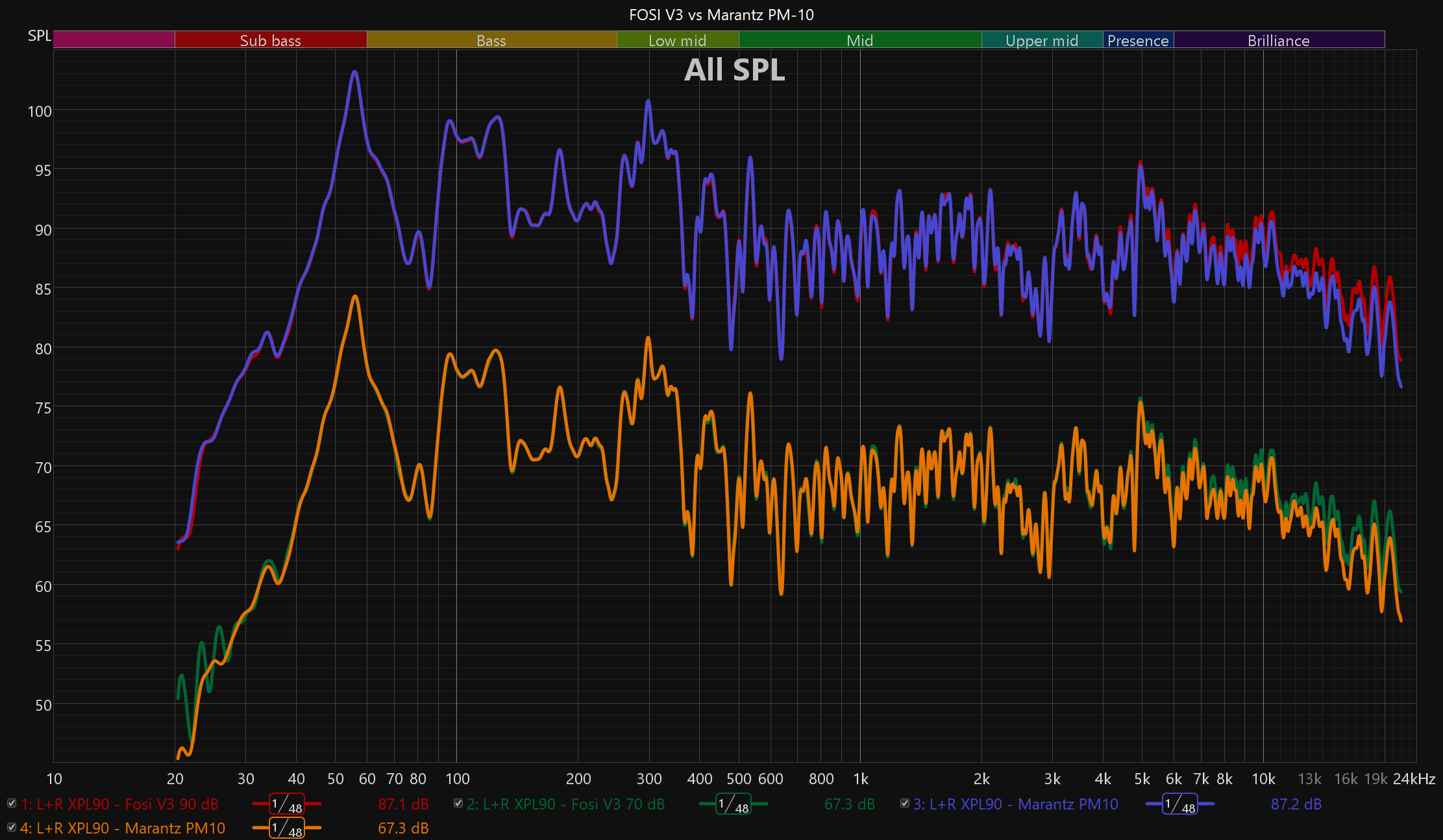The width and height of the screenshot is (1443, 840).
Task: Click the 1k frequency axis label
Action: pyautogui.click(x=861, y=779)
